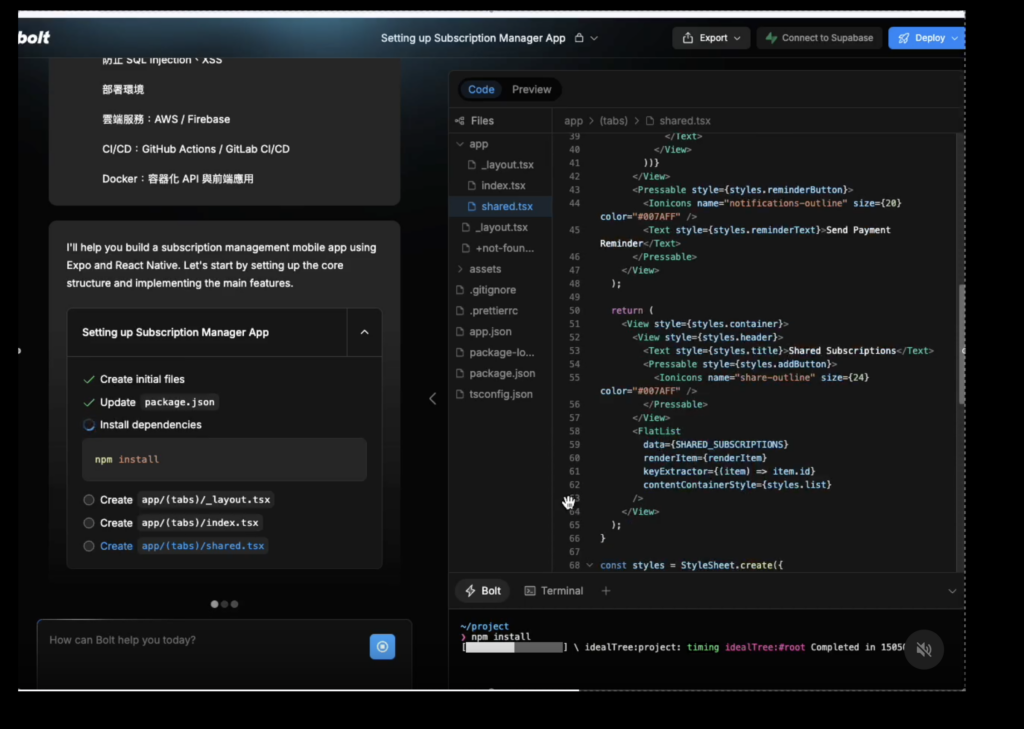Screen dimensions: 1024x729
Task: Collapse the Setting up Subscription Manager App steps card
Action: pos(364,332)
